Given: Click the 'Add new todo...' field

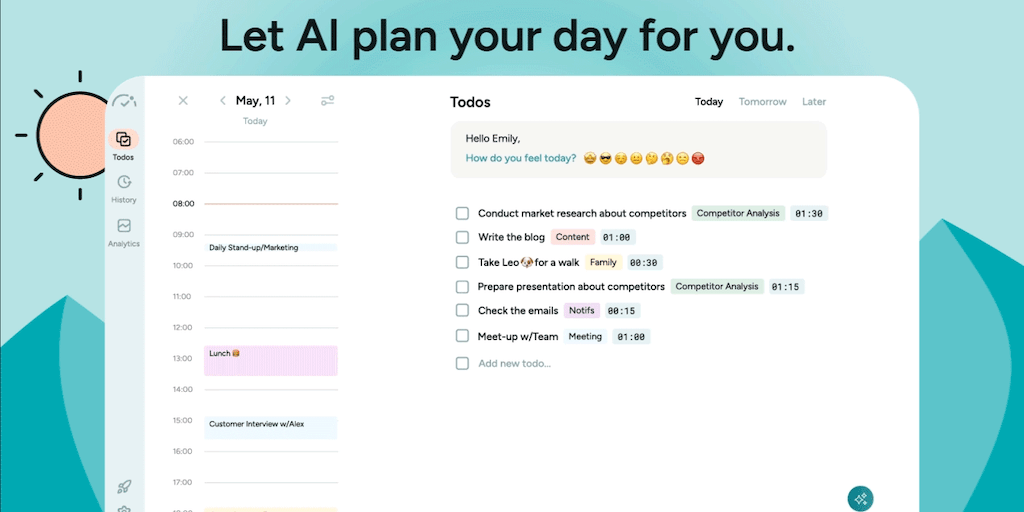Looking at the screenshot, I should pyautogui.click(x=514, y=363).
